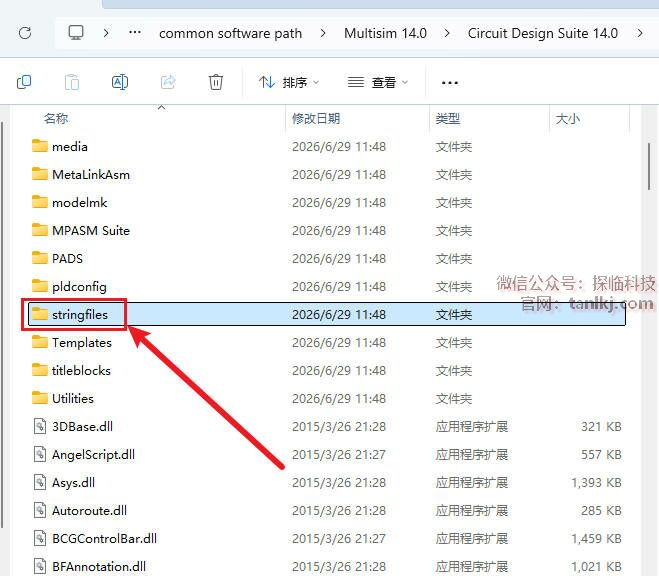Click the Paste toolbar icon

click(72, 82)
